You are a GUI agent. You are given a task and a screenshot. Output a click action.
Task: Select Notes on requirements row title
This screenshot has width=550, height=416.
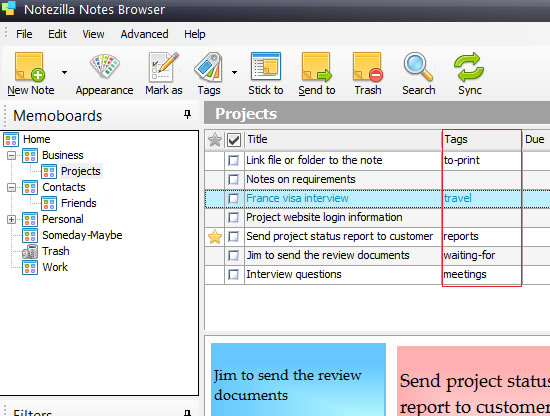tap(301, 179)
